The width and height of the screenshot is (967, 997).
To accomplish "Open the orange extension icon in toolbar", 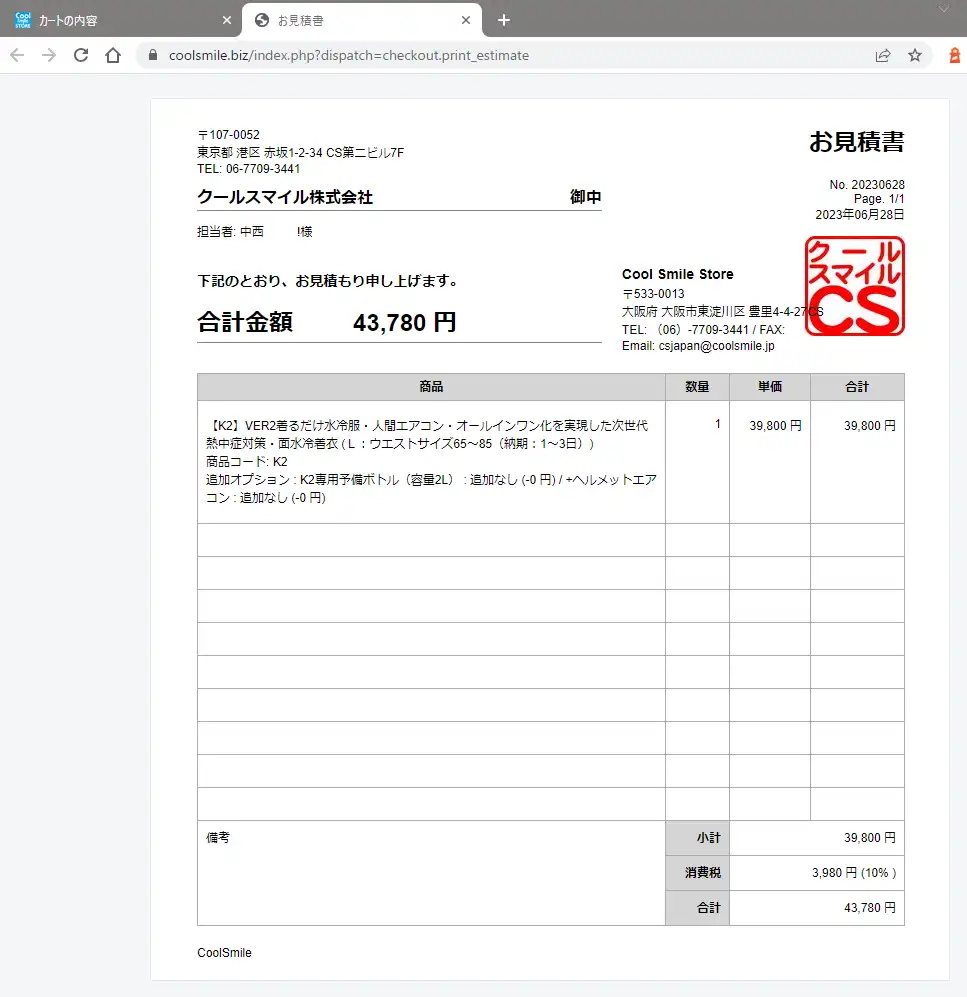I will [954, 55].
